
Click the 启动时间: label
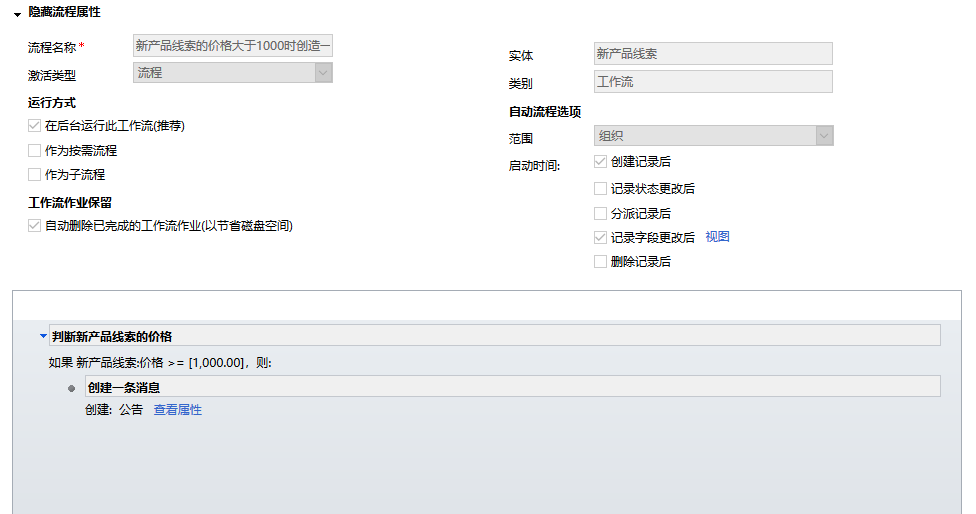click(x=534, y=166)
